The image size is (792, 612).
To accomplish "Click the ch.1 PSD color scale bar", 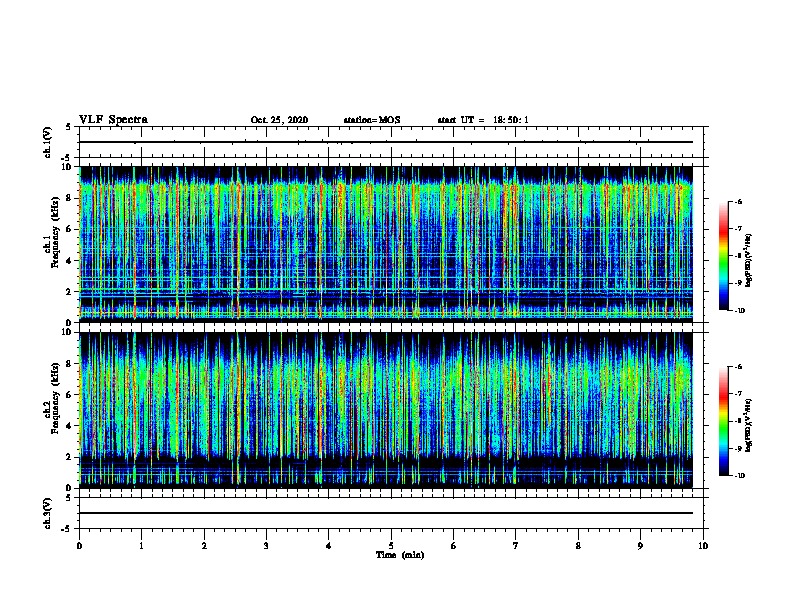I will pyautogui.click(x=724, y=256).
